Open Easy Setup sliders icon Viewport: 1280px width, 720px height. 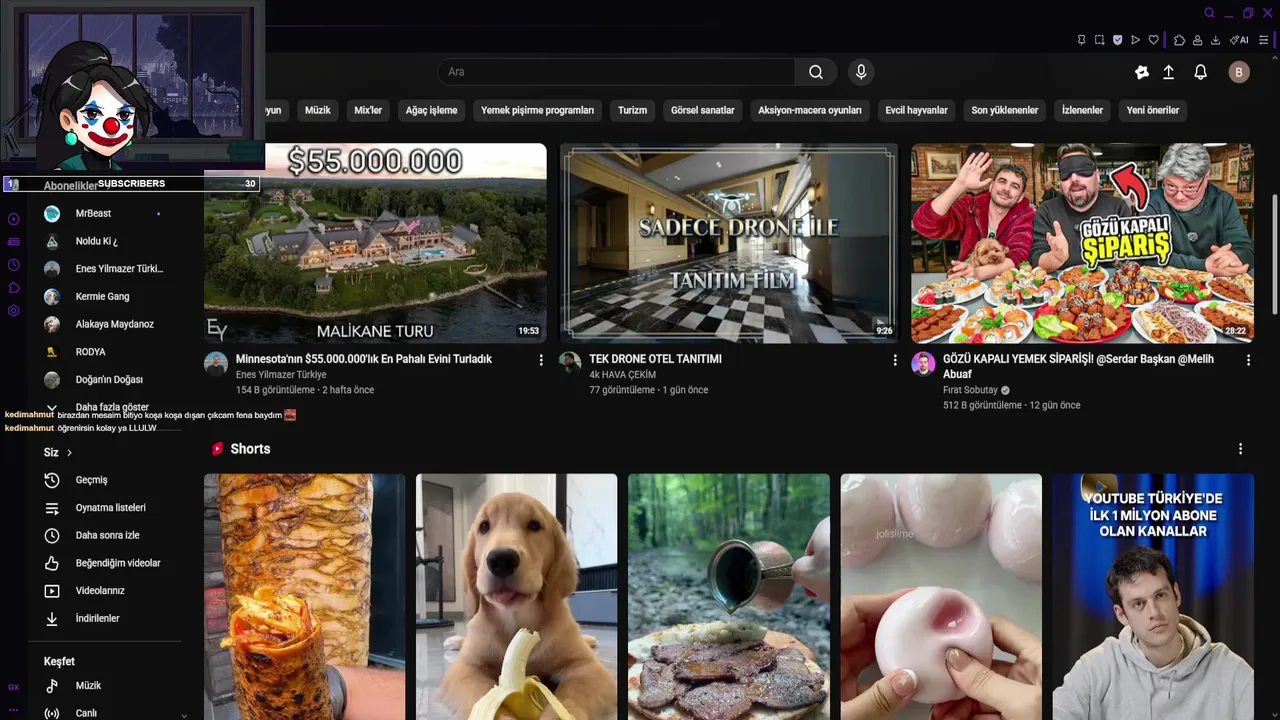tap(1264, 40)
